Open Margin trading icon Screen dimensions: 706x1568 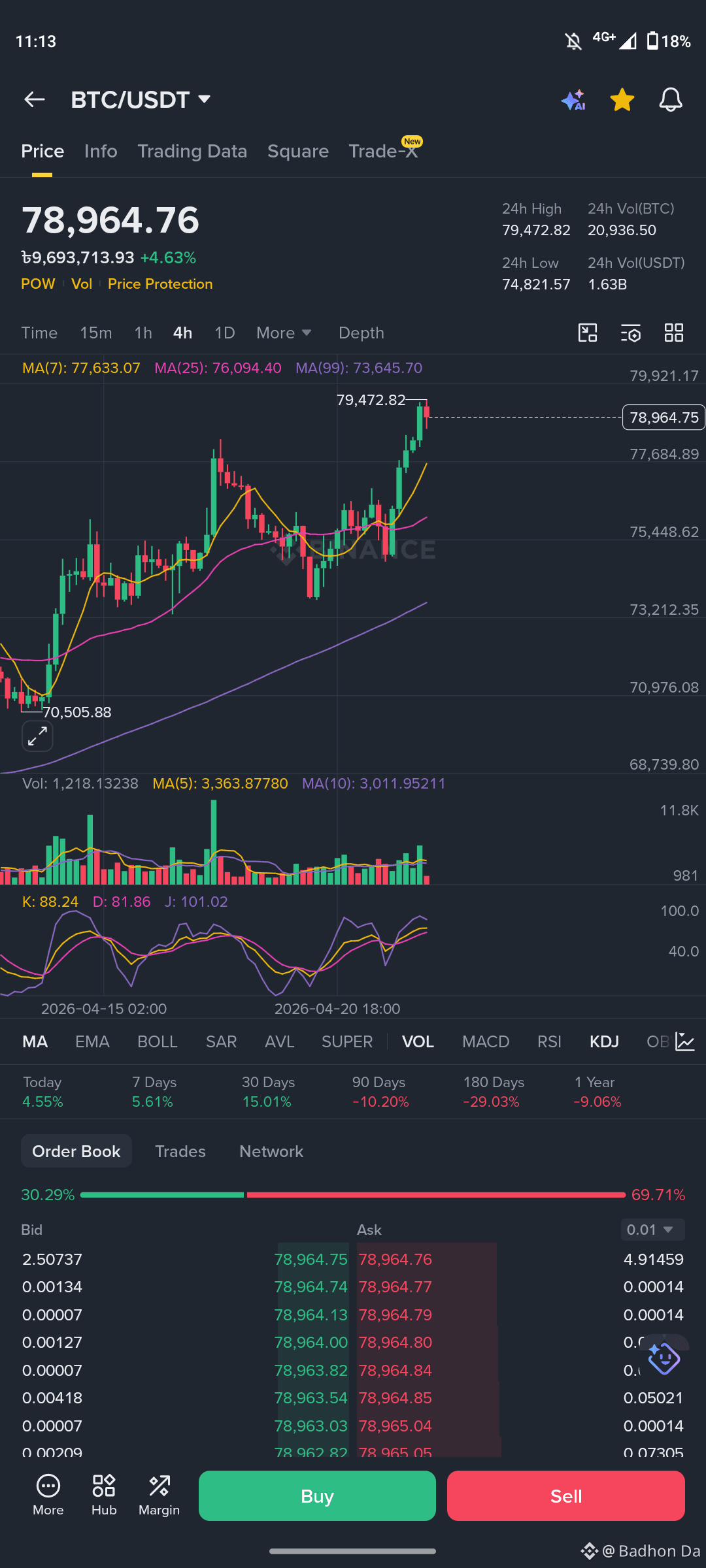point(159,1495)
